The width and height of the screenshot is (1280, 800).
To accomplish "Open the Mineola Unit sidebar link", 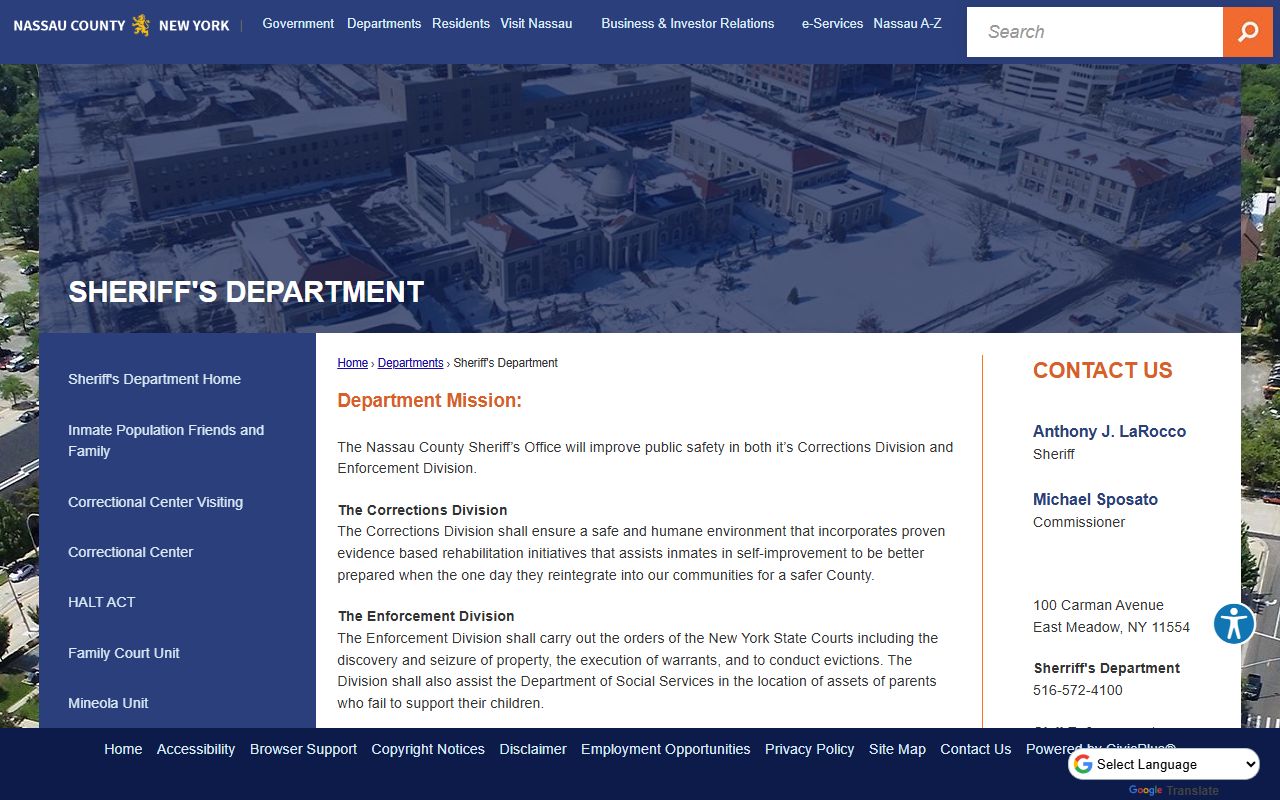I will pyautogui.click(x=108, y=703).
